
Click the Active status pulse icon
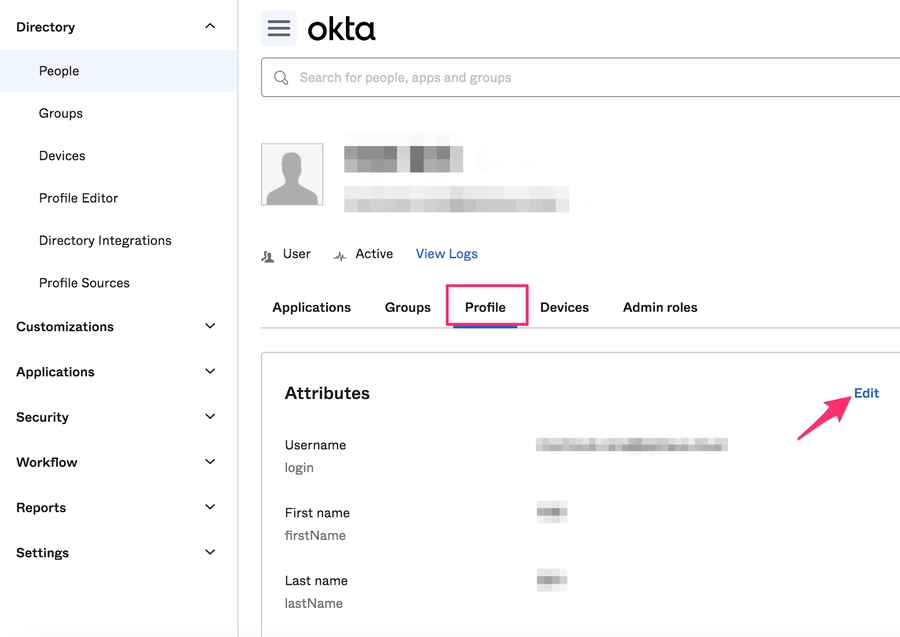(340, 256)
